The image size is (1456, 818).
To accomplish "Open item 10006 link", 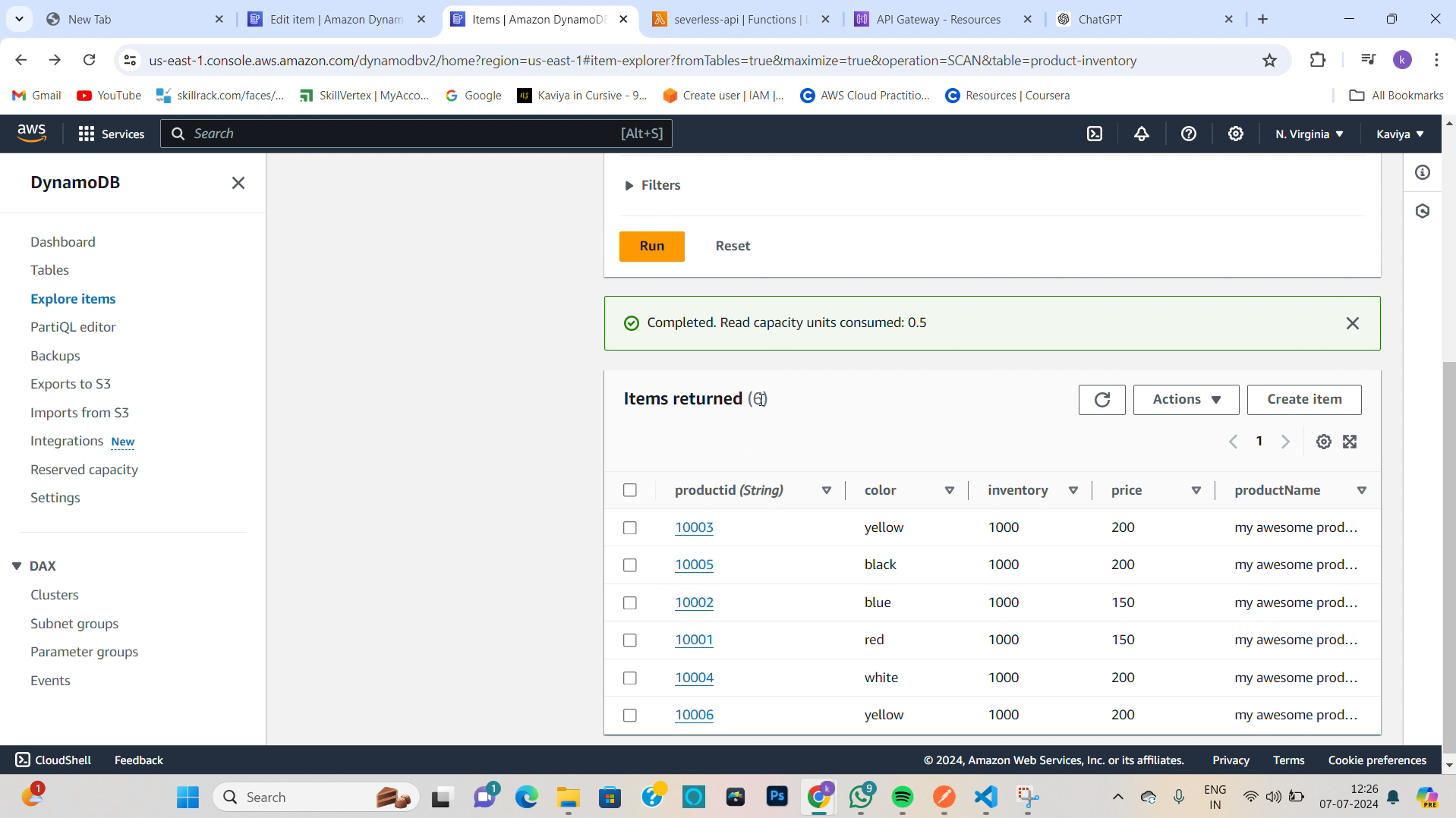I will pos(694,716).
